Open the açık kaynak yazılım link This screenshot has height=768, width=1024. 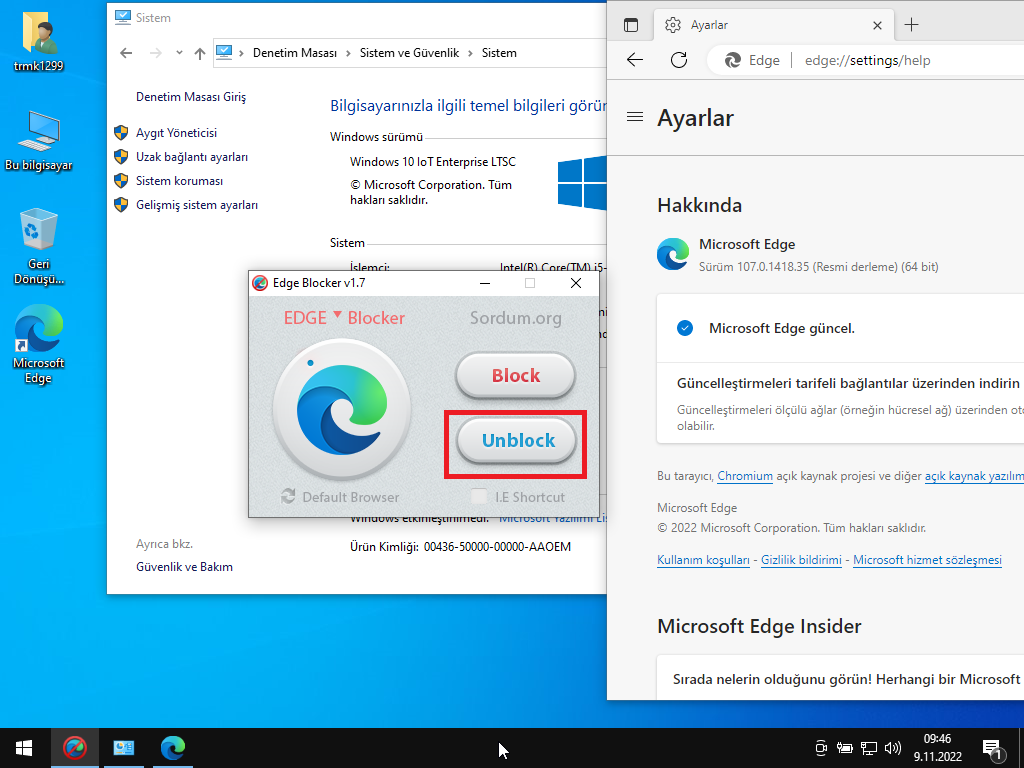click(974, 476)
